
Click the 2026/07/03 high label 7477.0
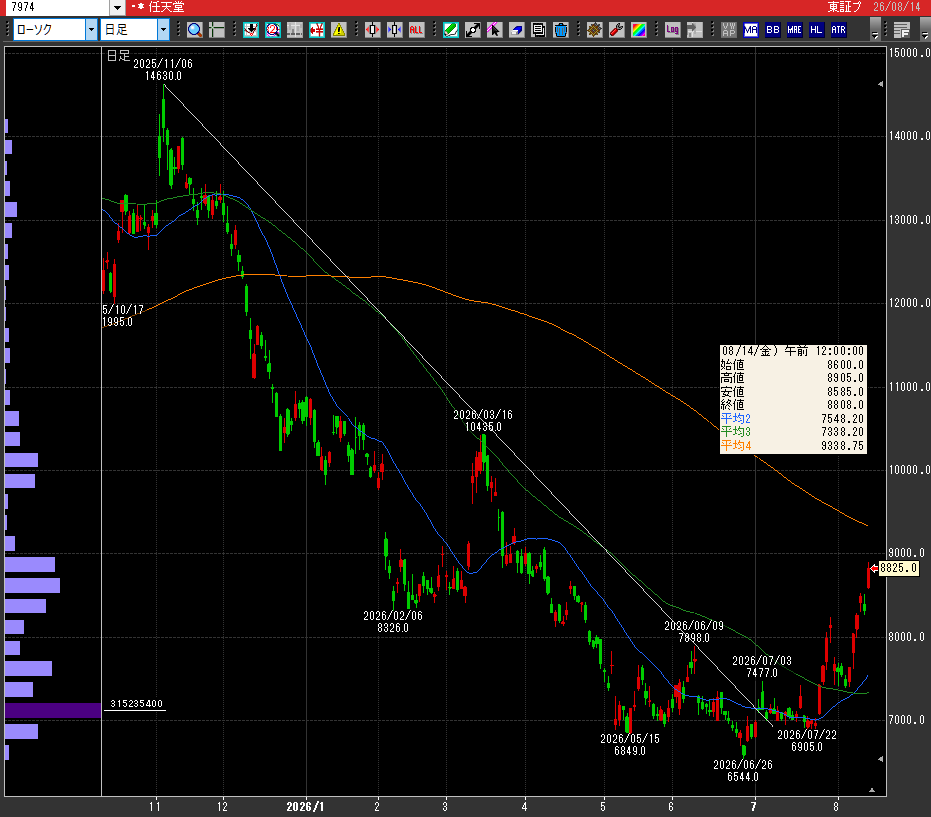[x=761, y=673]
